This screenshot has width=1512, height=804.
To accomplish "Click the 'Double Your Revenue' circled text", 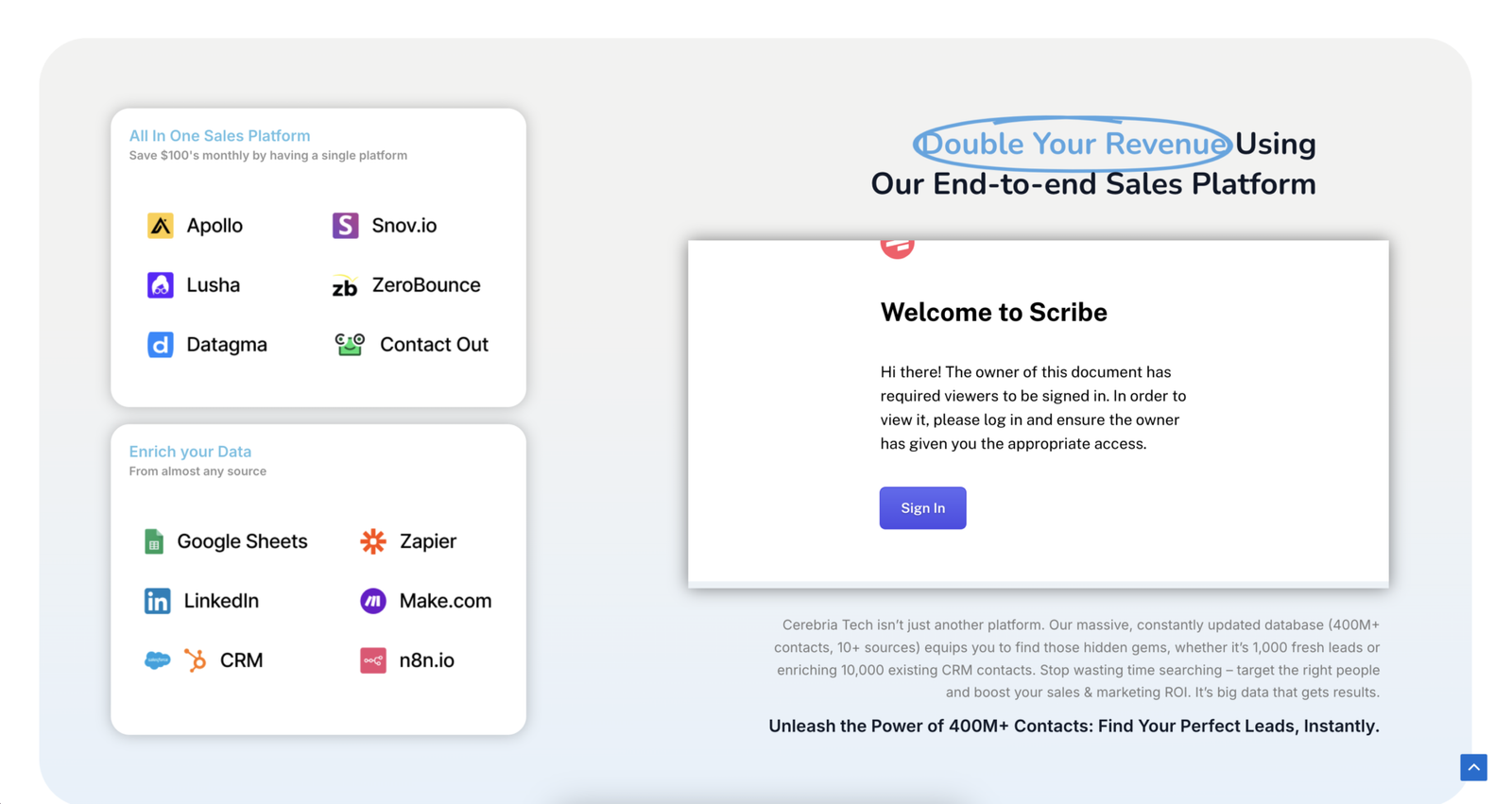I will pyautogui.click(x=1073, y=144).
